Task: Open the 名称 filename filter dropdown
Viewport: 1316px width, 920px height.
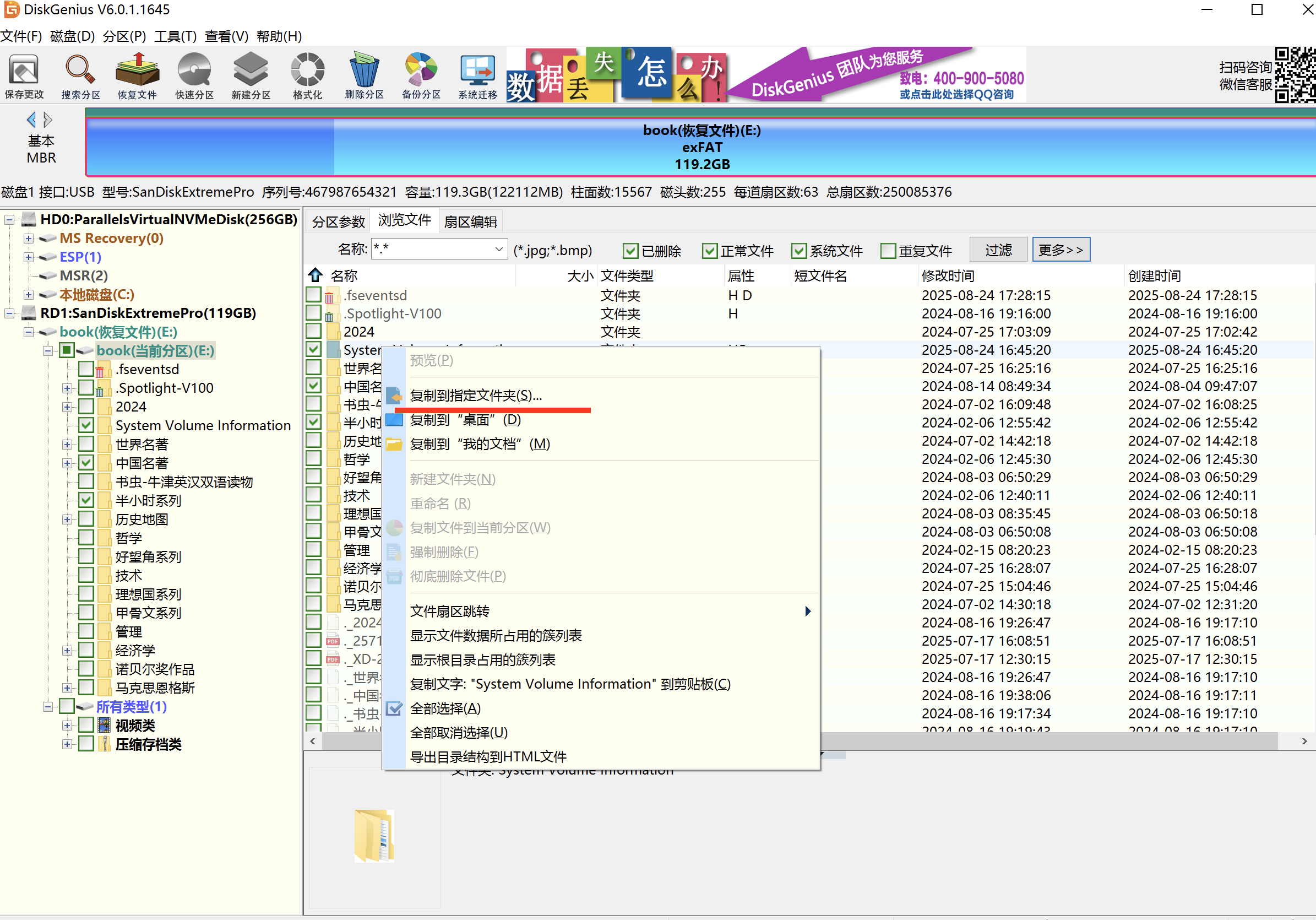Action: click(x=499, y=250)
